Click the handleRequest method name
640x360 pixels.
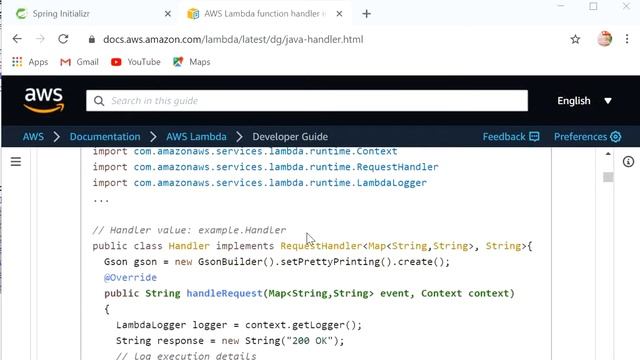click(224, 293)
